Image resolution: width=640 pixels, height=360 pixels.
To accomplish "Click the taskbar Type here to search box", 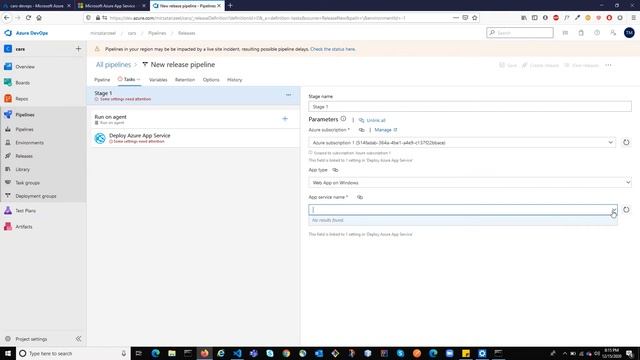I will pos(73,353).
